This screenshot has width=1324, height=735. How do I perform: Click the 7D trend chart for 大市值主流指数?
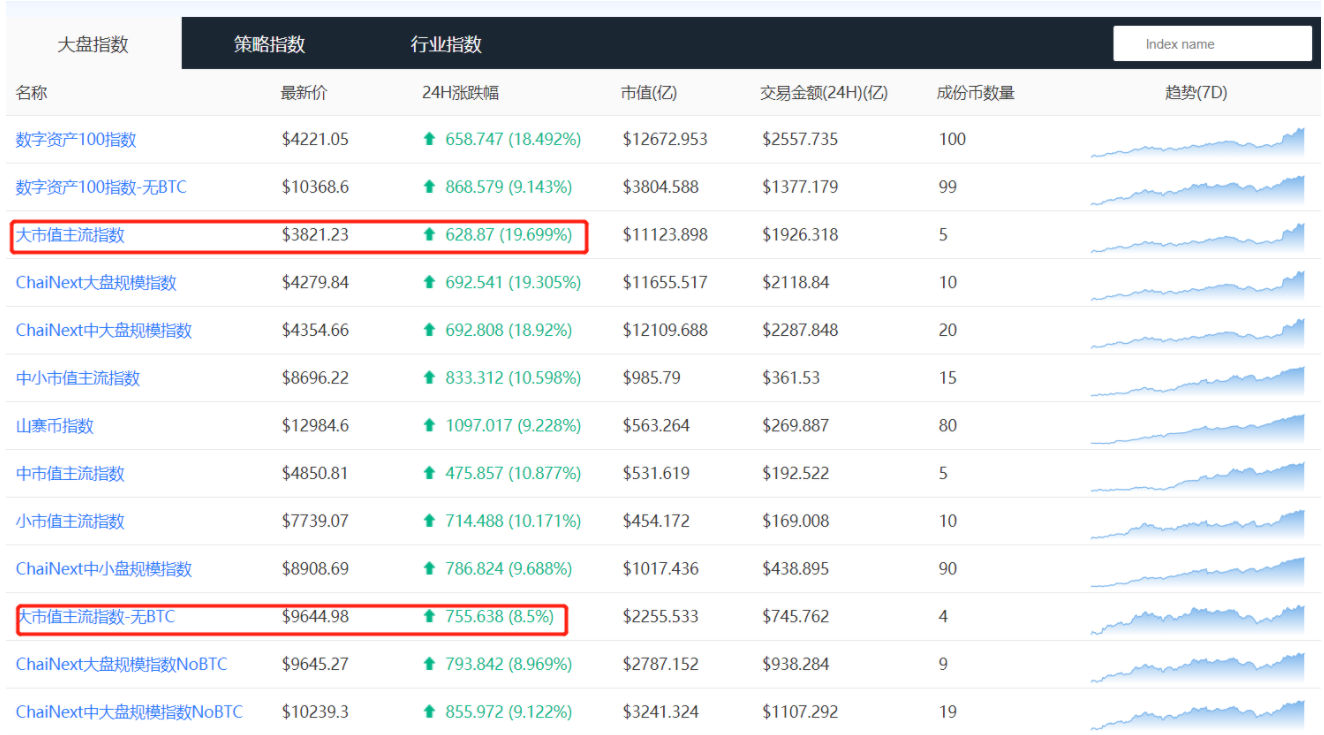click(x=1197, y=238)
